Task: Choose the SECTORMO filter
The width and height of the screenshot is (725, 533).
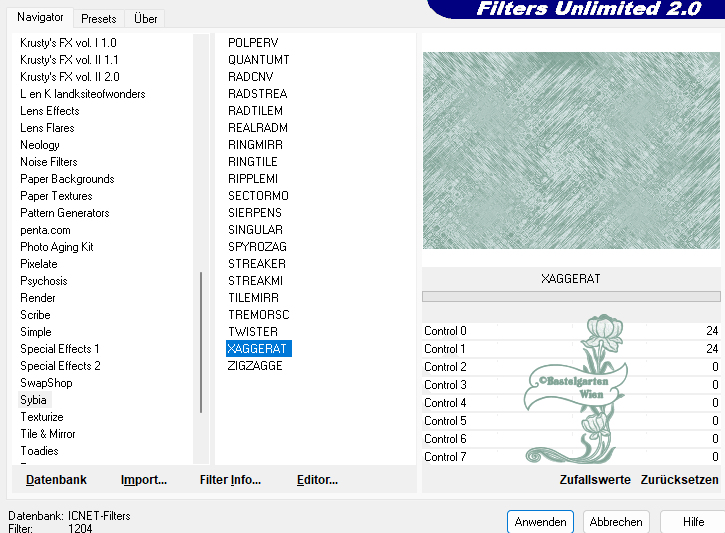Action: (x=258, y=196)
